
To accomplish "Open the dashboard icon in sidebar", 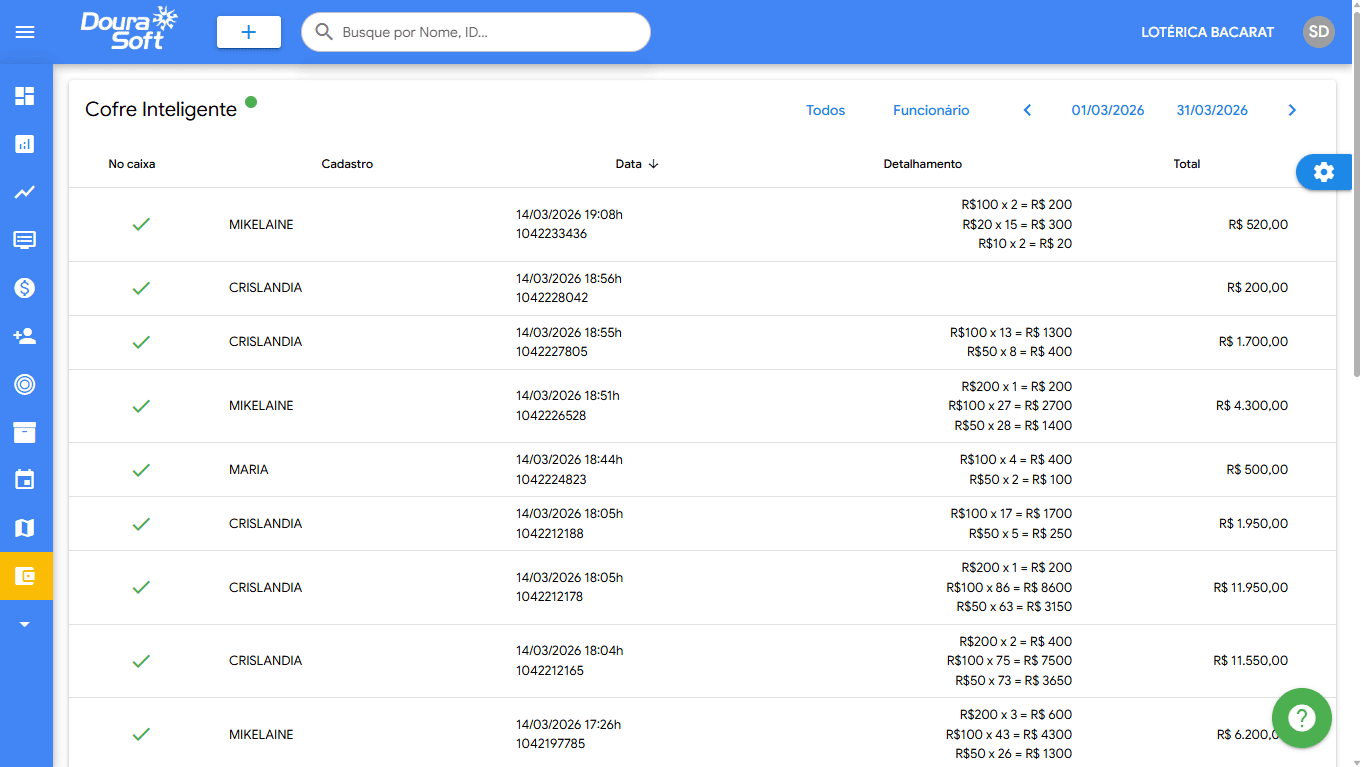I will click(x=25, y=96).
